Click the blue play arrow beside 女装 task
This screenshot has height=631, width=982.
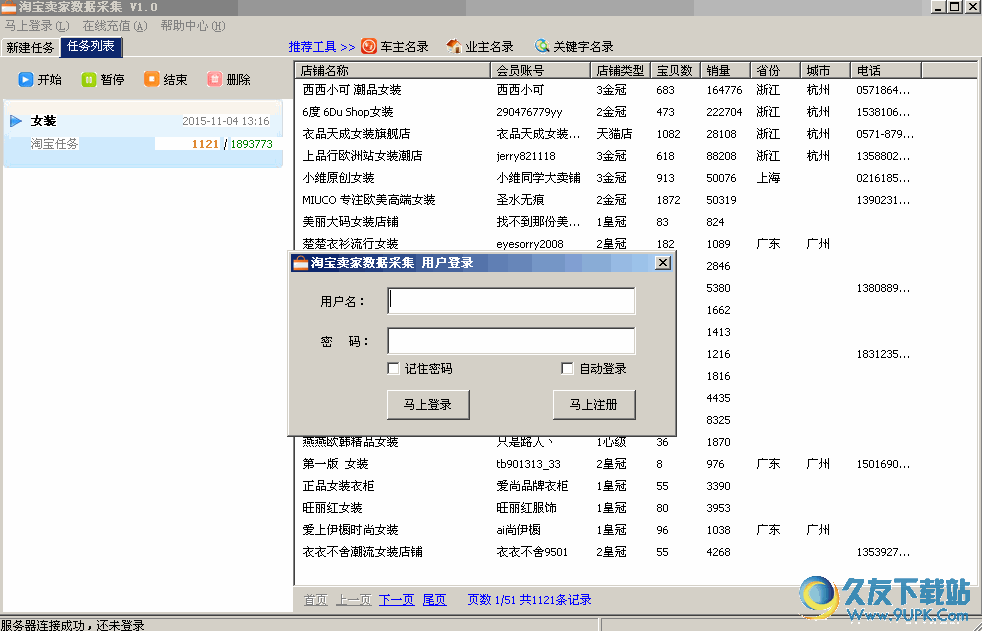point(16,121)
